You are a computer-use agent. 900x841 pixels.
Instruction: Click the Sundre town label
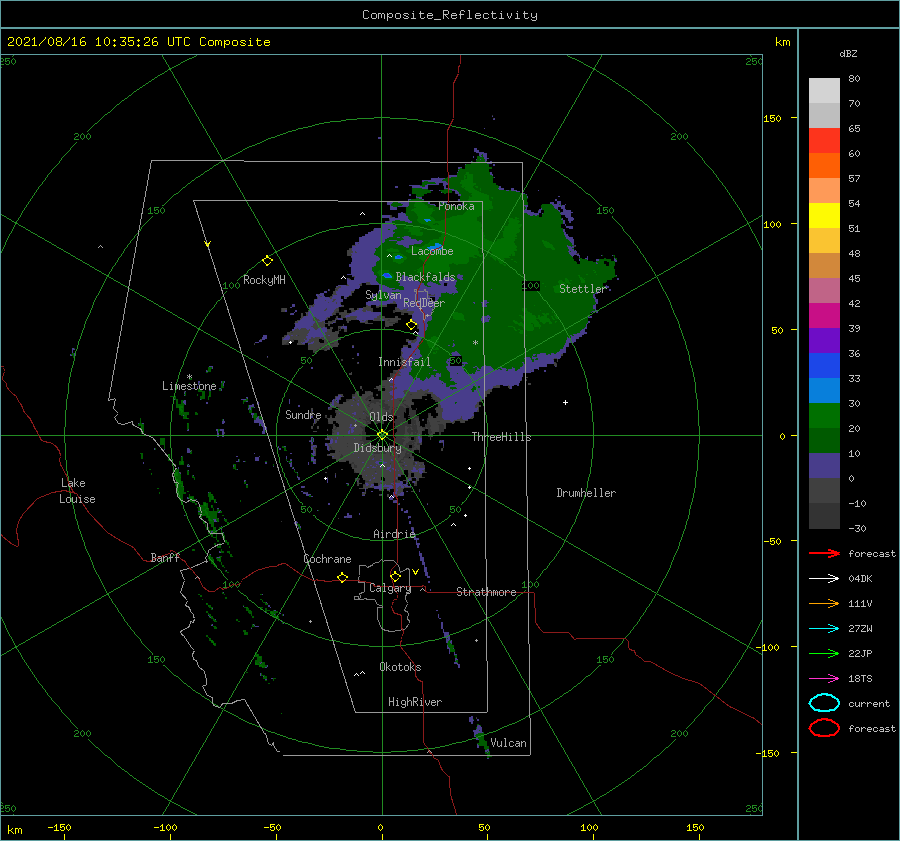(303, 414)
